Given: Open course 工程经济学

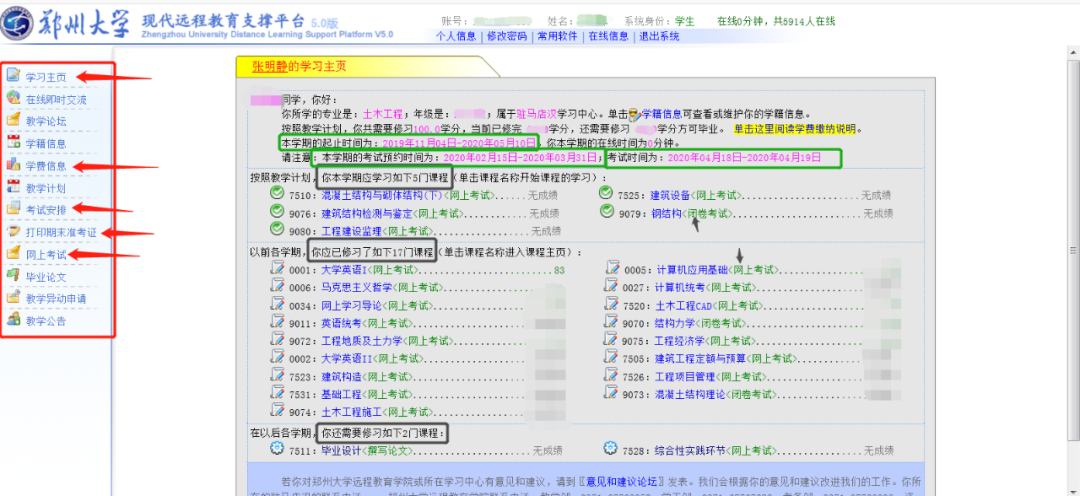Looking at the screenshot, I should [x=679, y=341].
